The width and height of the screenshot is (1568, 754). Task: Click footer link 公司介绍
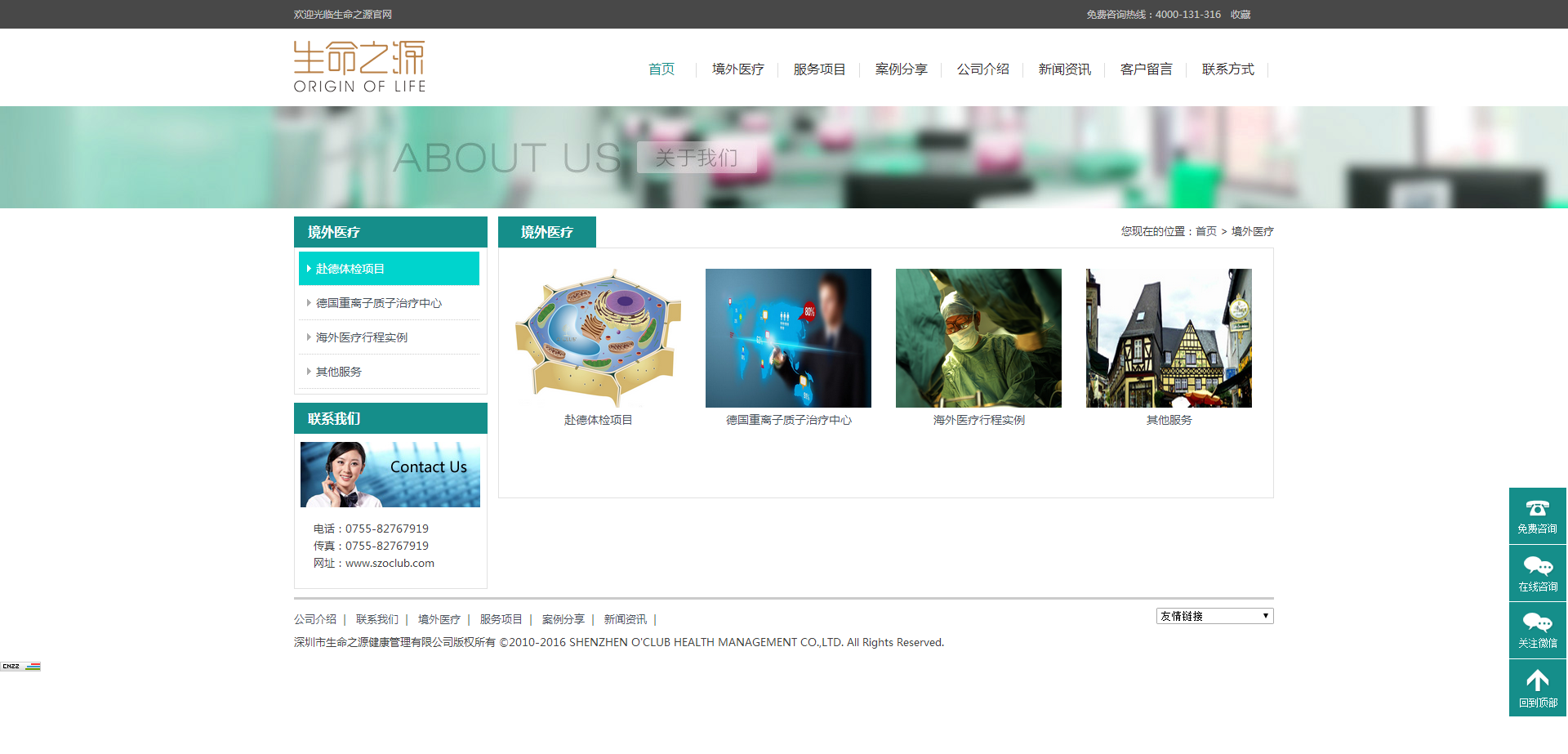click(x=315, y=620)
